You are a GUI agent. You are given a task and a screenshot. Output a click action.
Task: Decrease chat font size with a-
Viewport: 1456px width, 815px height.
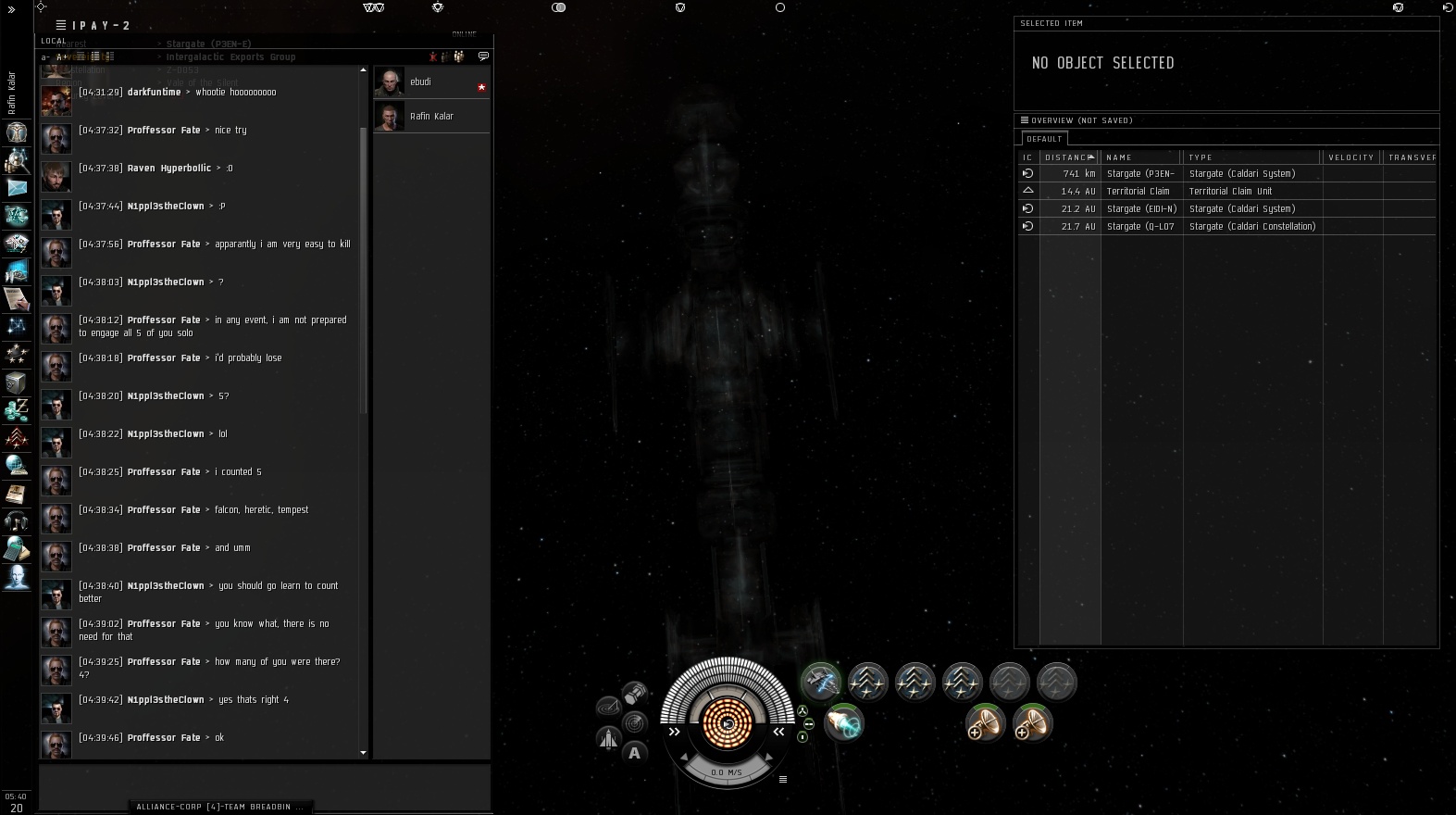pos(45,57)
